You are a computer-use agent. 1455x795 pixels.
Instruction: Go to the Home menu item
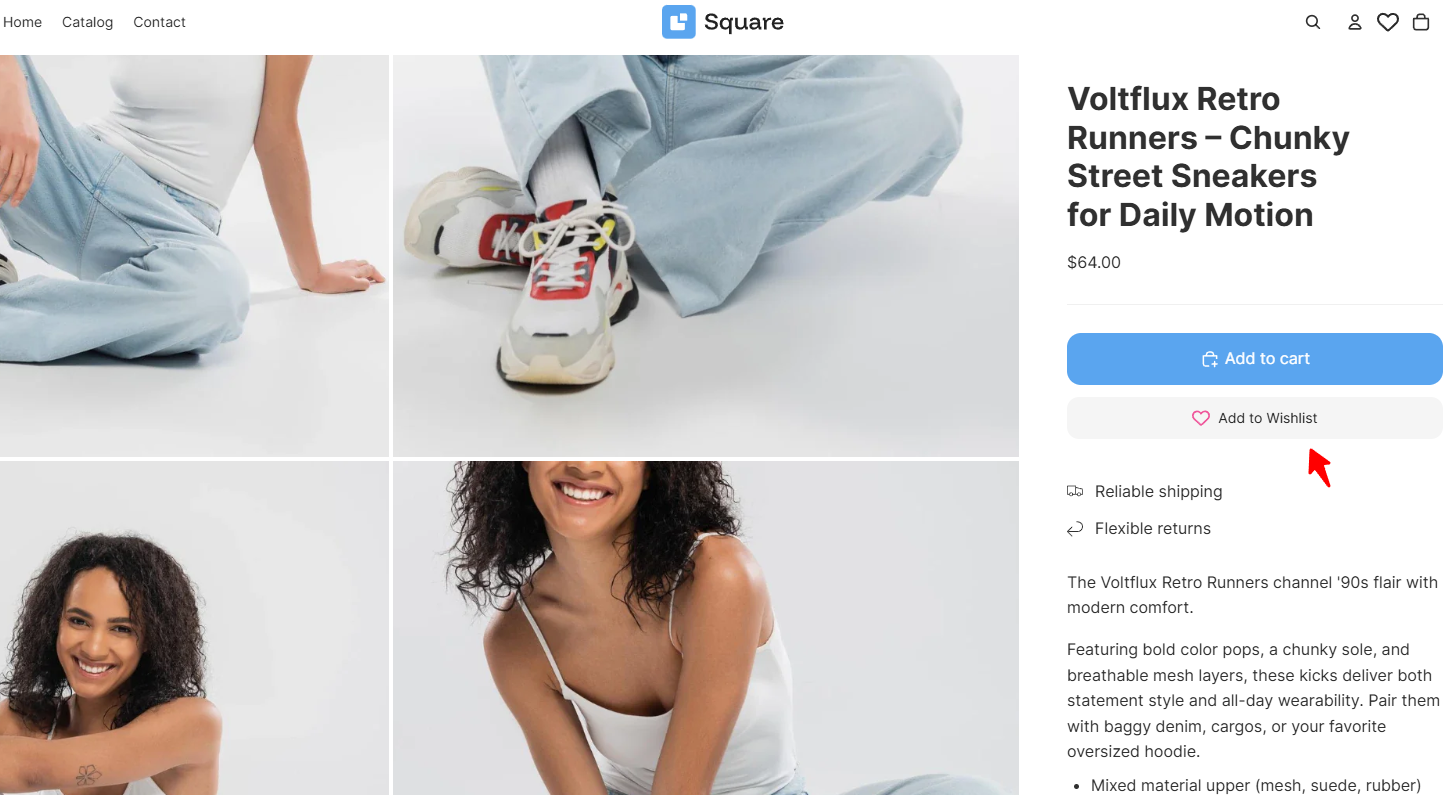pyautogui.click(x=22, y=22)
